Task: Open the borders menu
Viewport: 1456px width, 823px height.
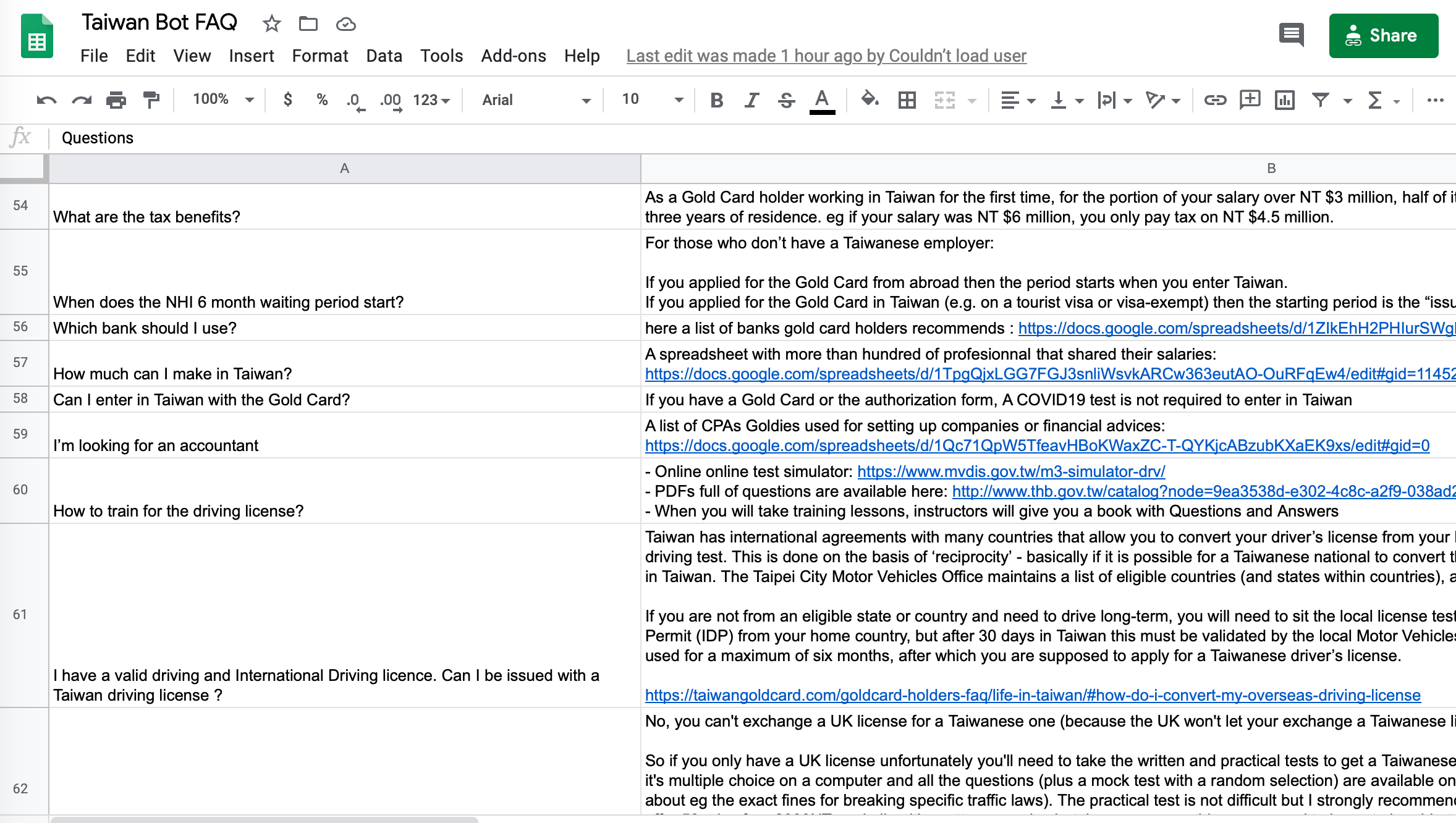Action: [x=907, y=100]
